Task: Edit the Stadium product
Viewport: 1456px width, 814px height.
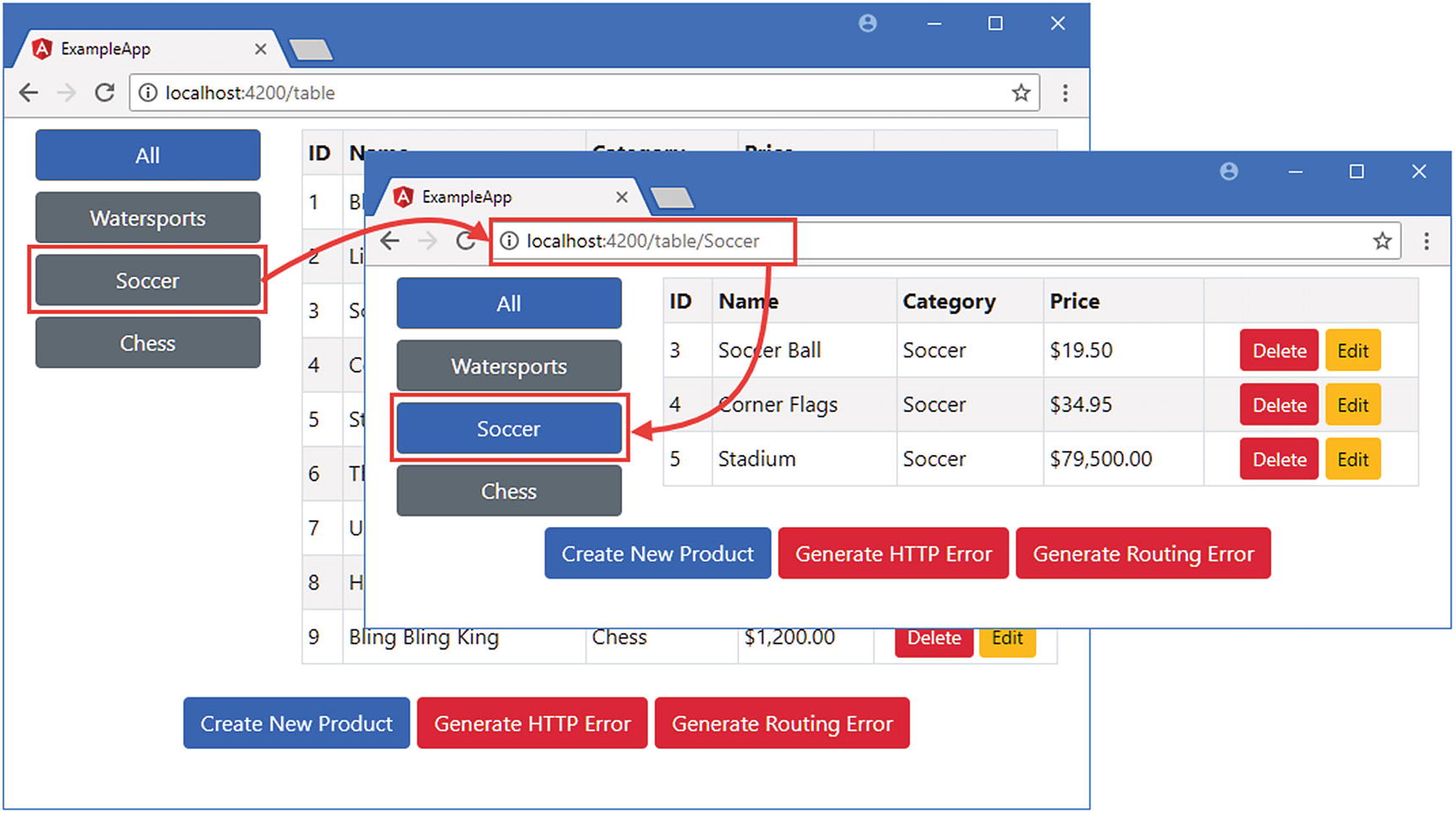Action: [1353, 459]
